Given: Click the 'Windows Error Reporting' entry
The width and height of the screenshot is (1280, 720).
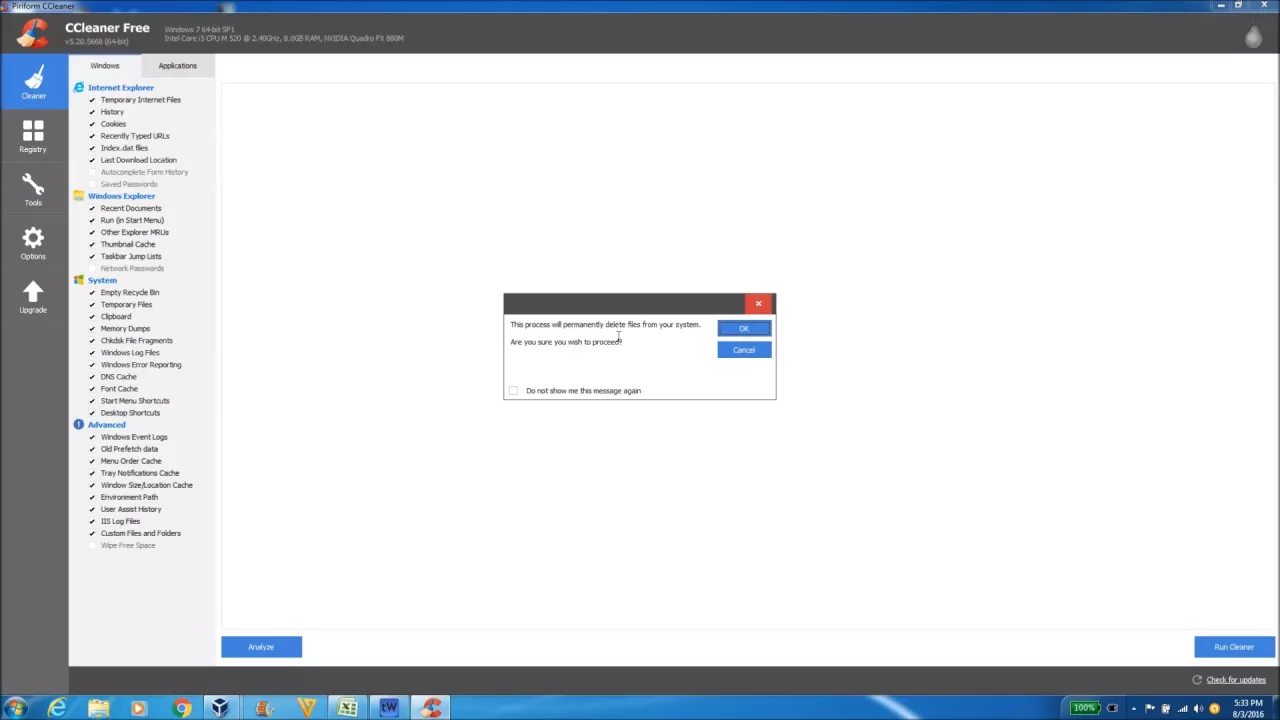Looking at the screenshot, I should 141,365.
